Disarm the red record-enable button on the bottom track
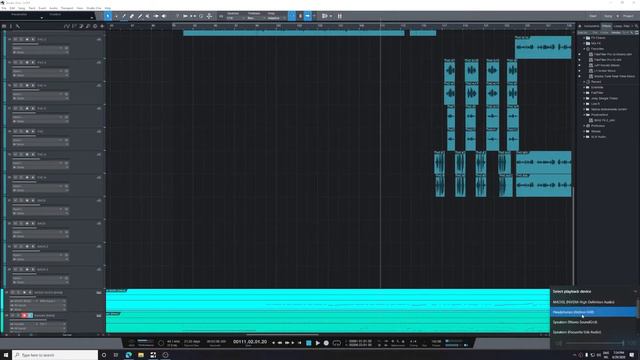 (24, 315)
